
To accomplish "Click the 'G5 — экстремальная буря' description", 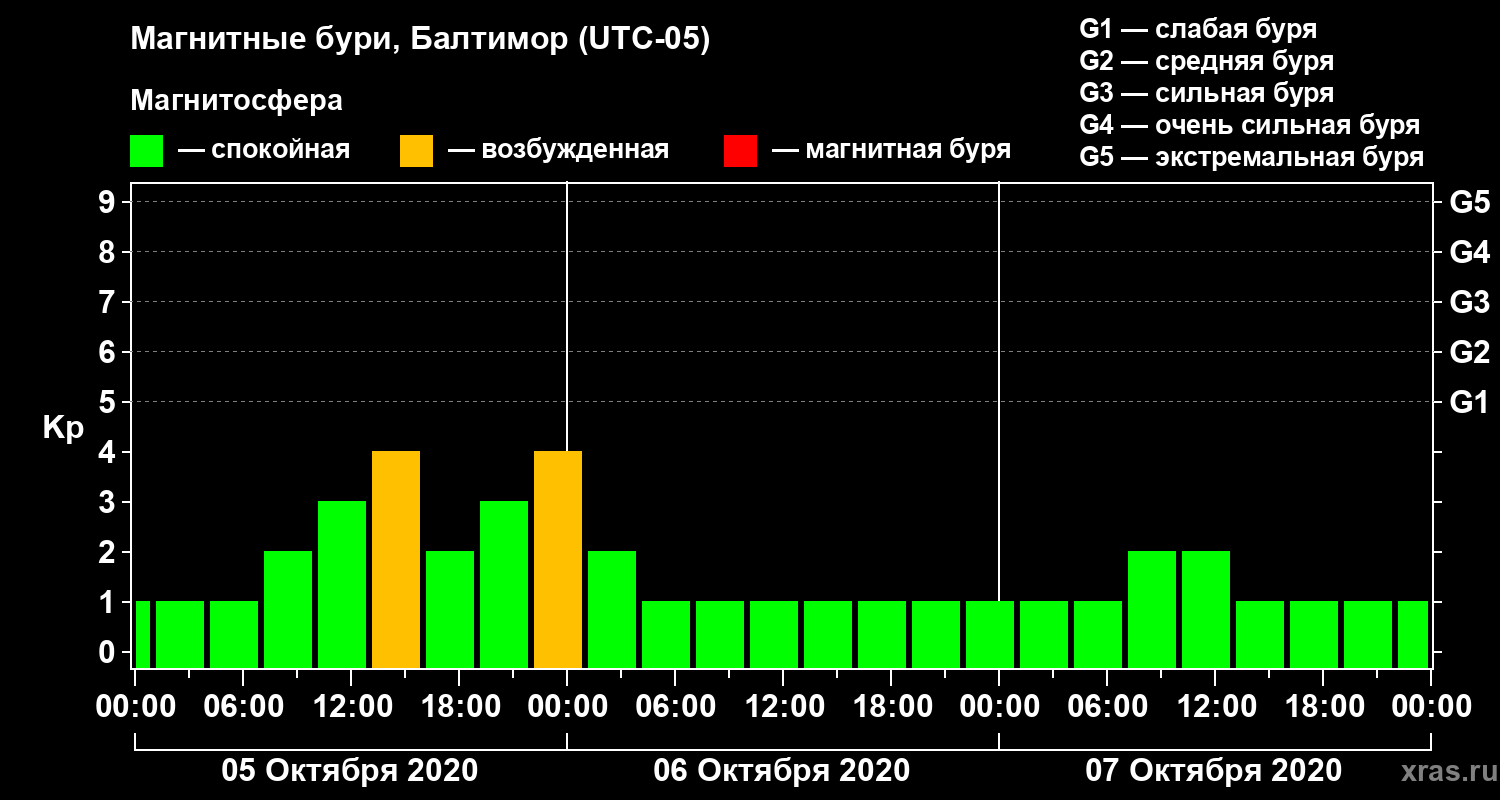I will [x=1252, y=158].
